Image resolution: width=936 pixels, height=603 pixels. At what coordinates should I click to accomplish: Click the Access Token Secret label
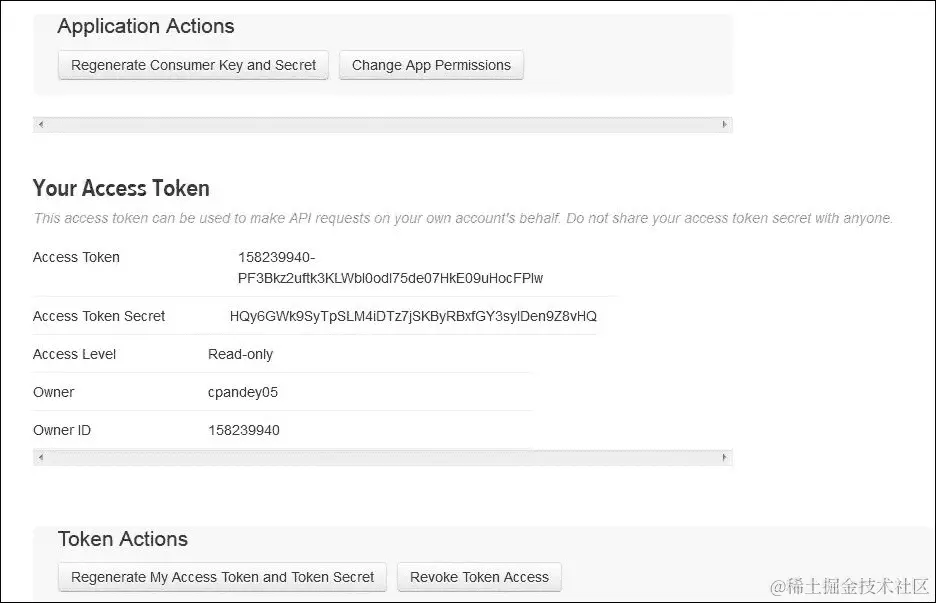[x=99, y=316]
